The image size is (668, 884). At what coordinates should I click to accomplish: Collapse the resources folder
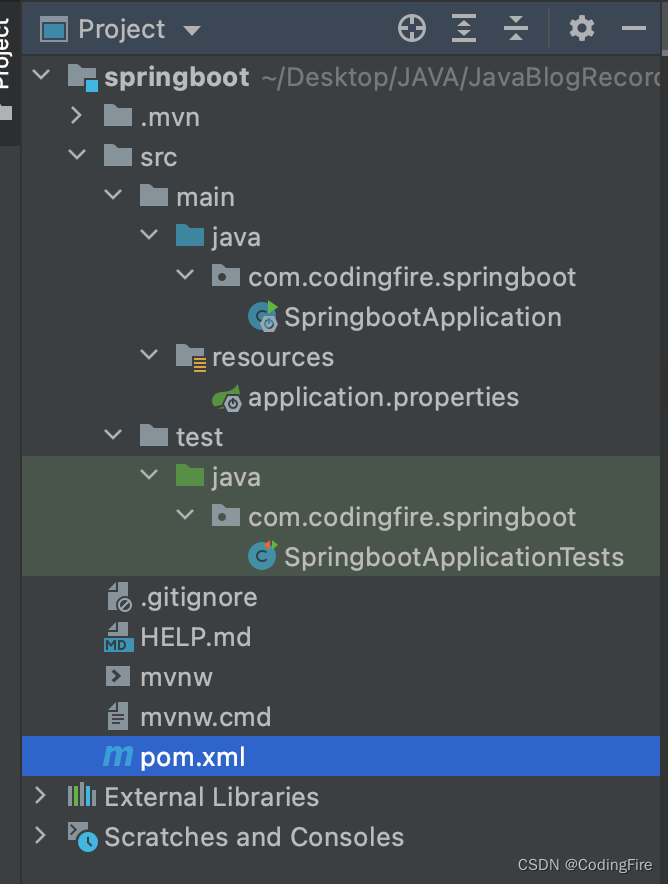149,357
